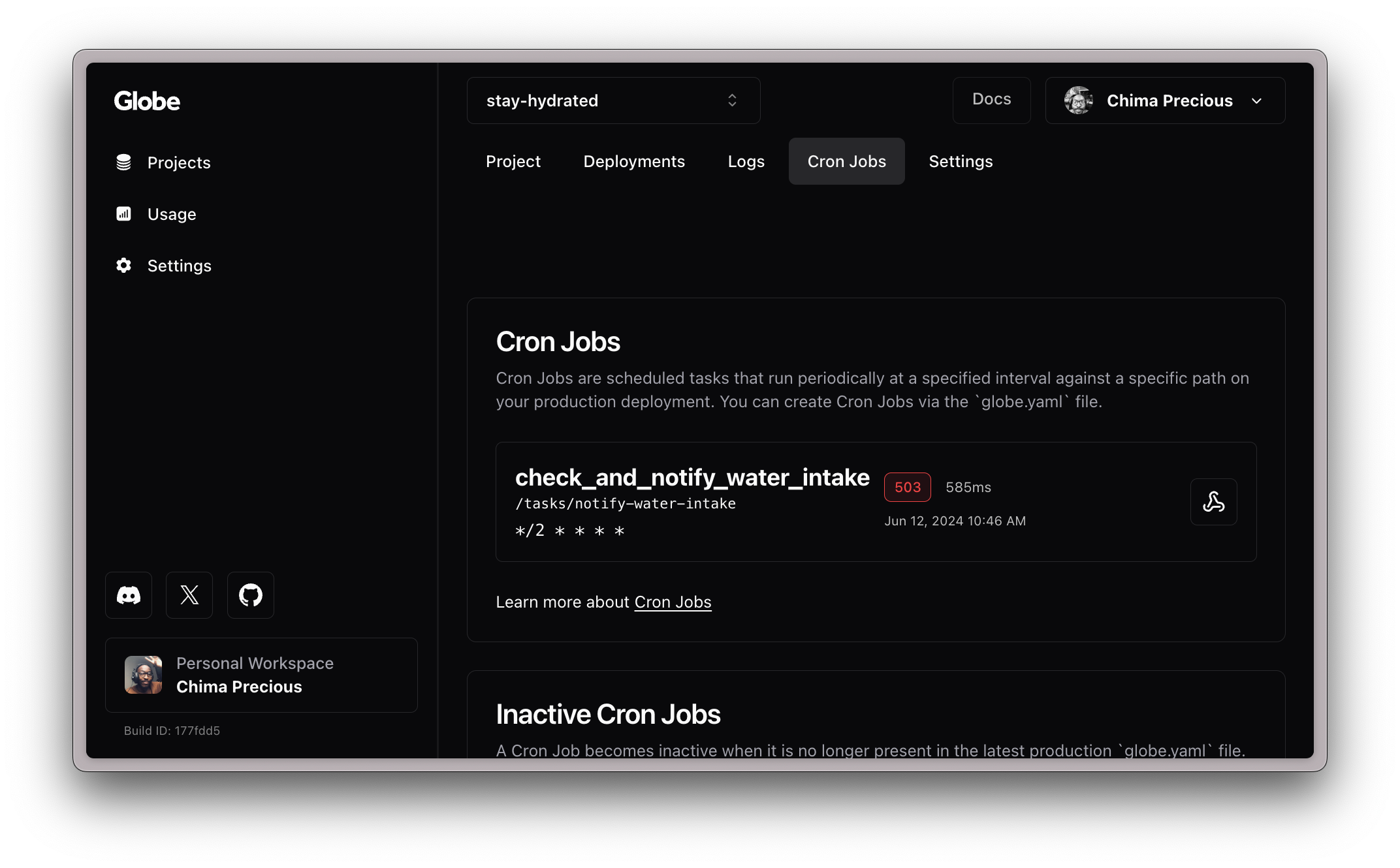Screen dimensions: 1400x868
Task: Open the Docs page
Action: click(991, 99)
